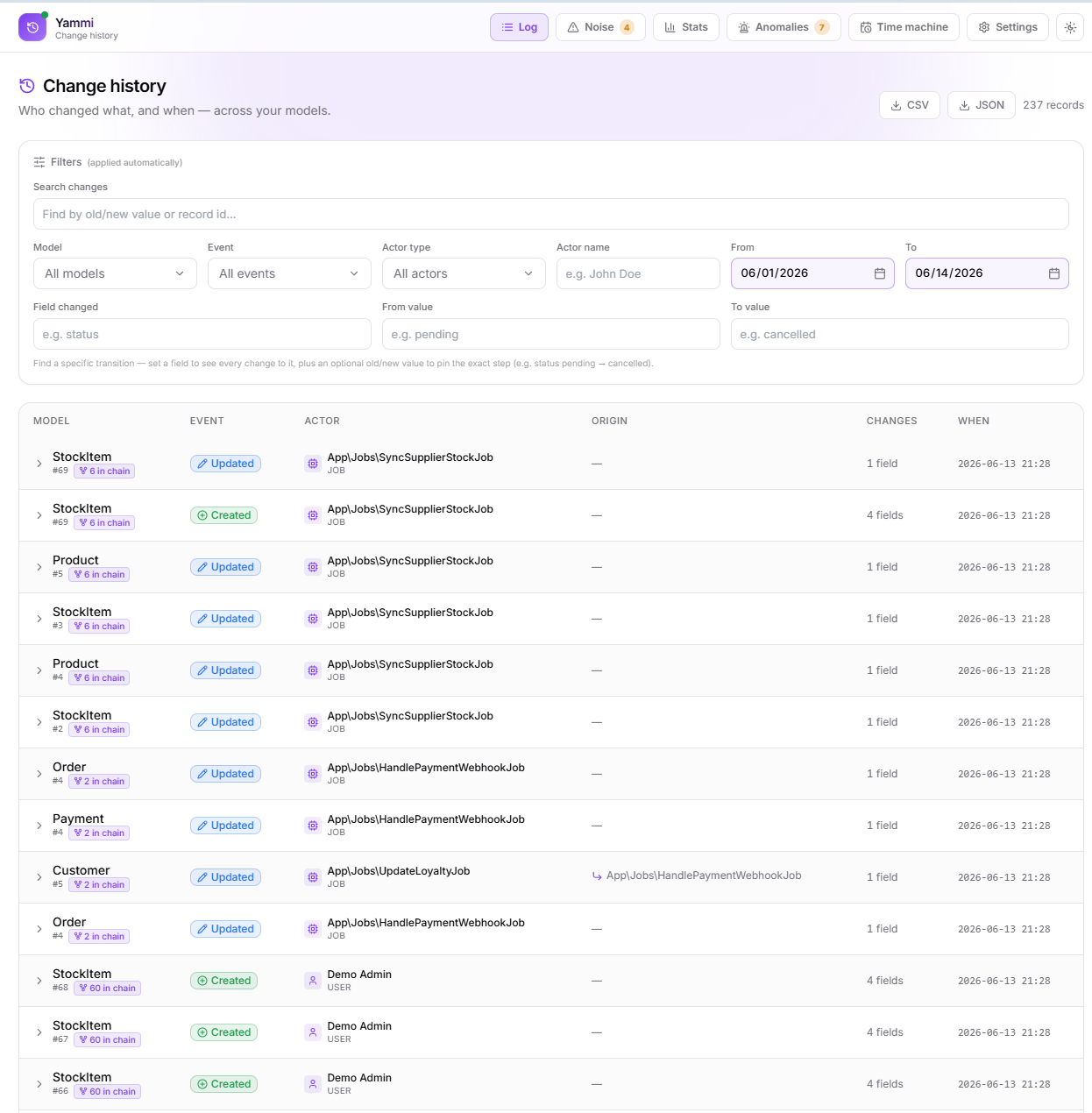The image size is (1092, 1113).
Task: Click the Search changes input field
Action: point(550,214)
